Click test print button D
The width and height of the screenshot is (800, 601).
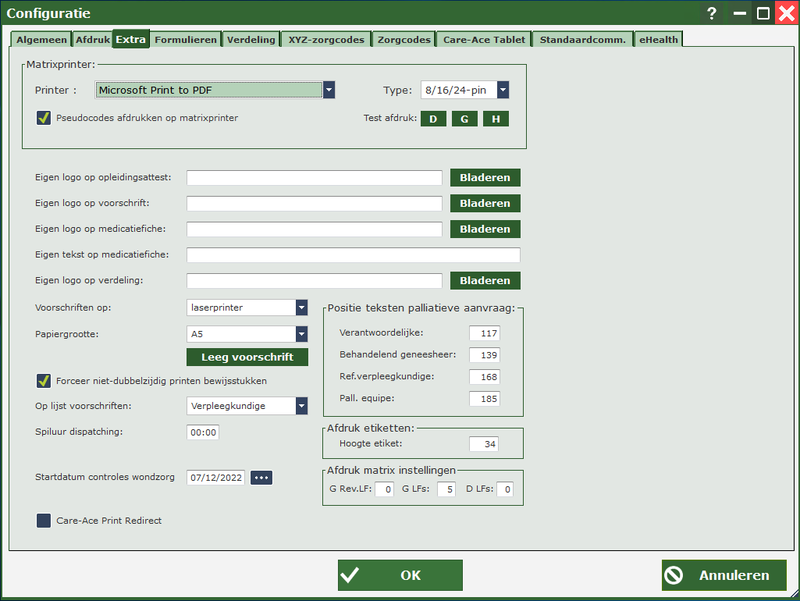click(x=432, y=119)
